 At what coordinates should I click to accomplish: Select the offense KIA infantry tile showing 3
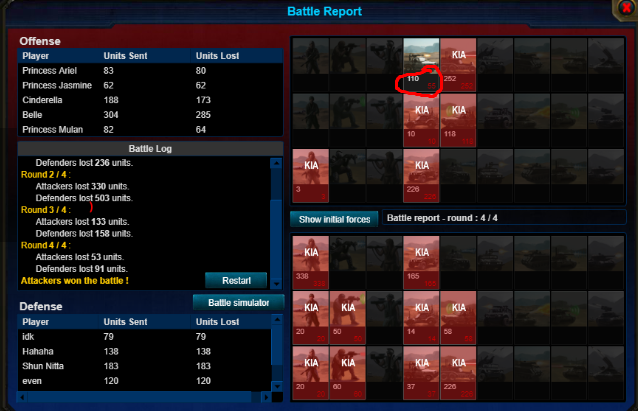click(311, 176)
